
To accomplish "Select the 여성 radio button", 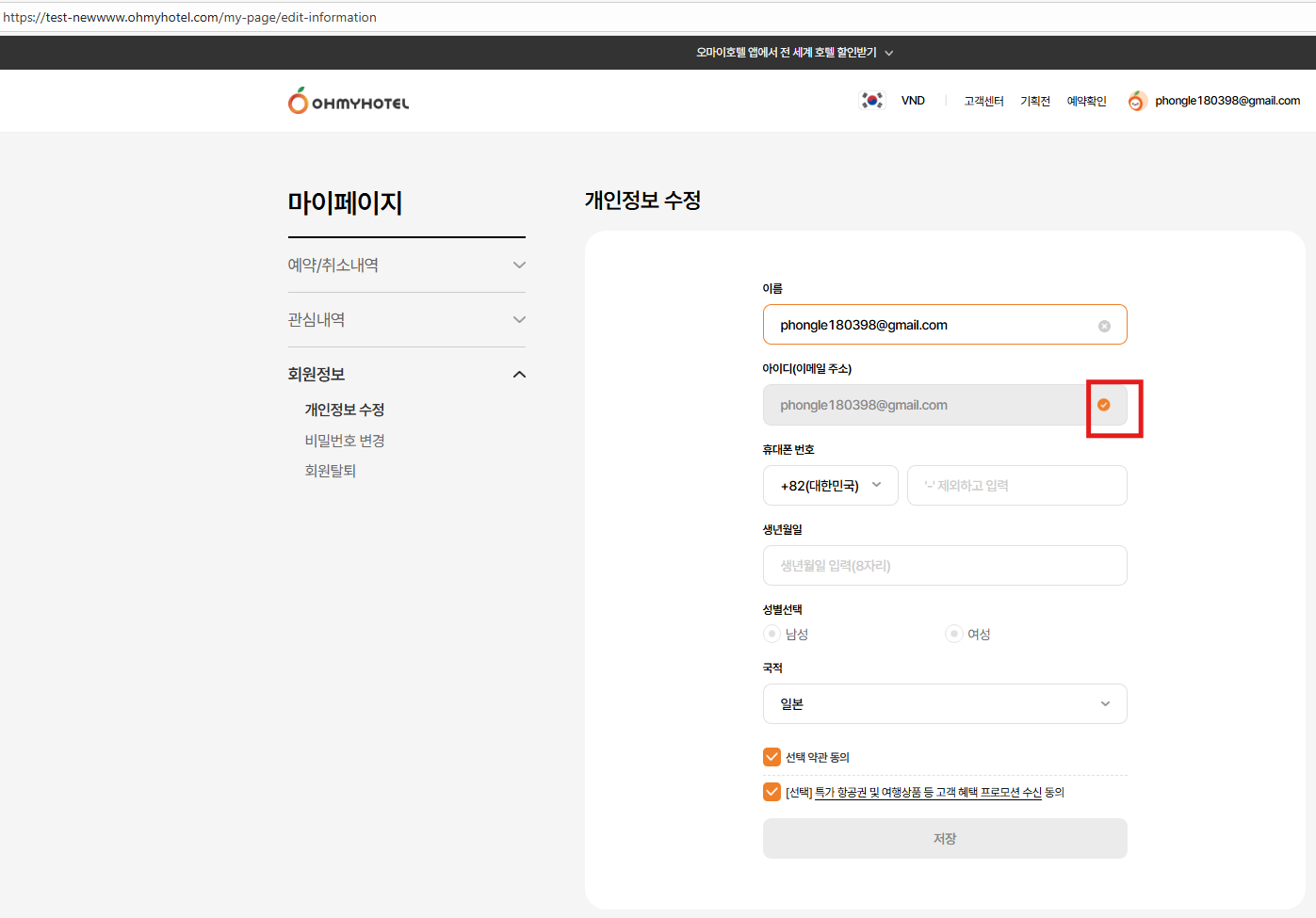I will click(953, 634).
